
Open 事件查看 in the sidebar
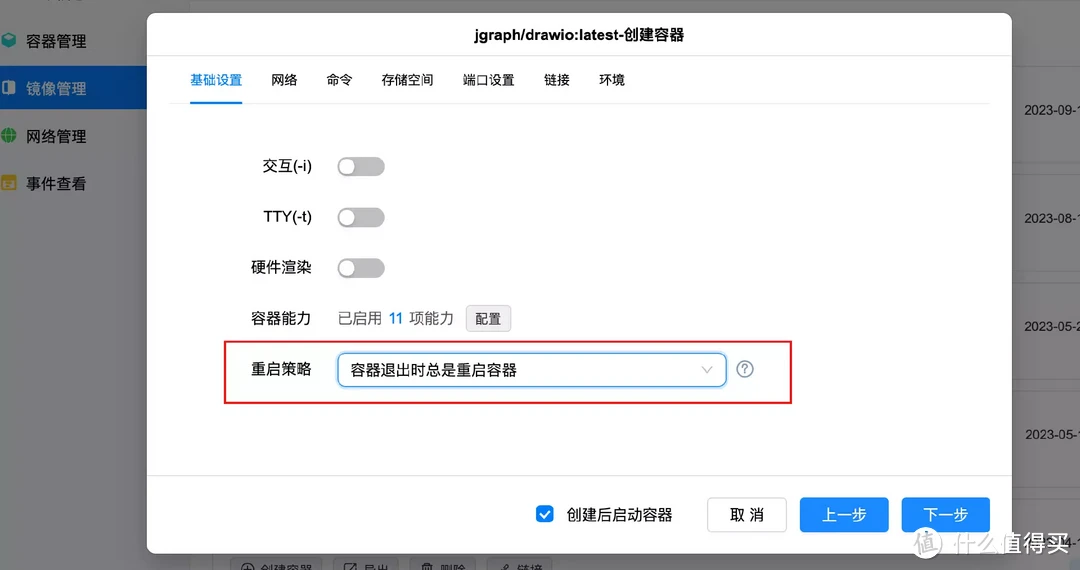[x=56, y=184]
